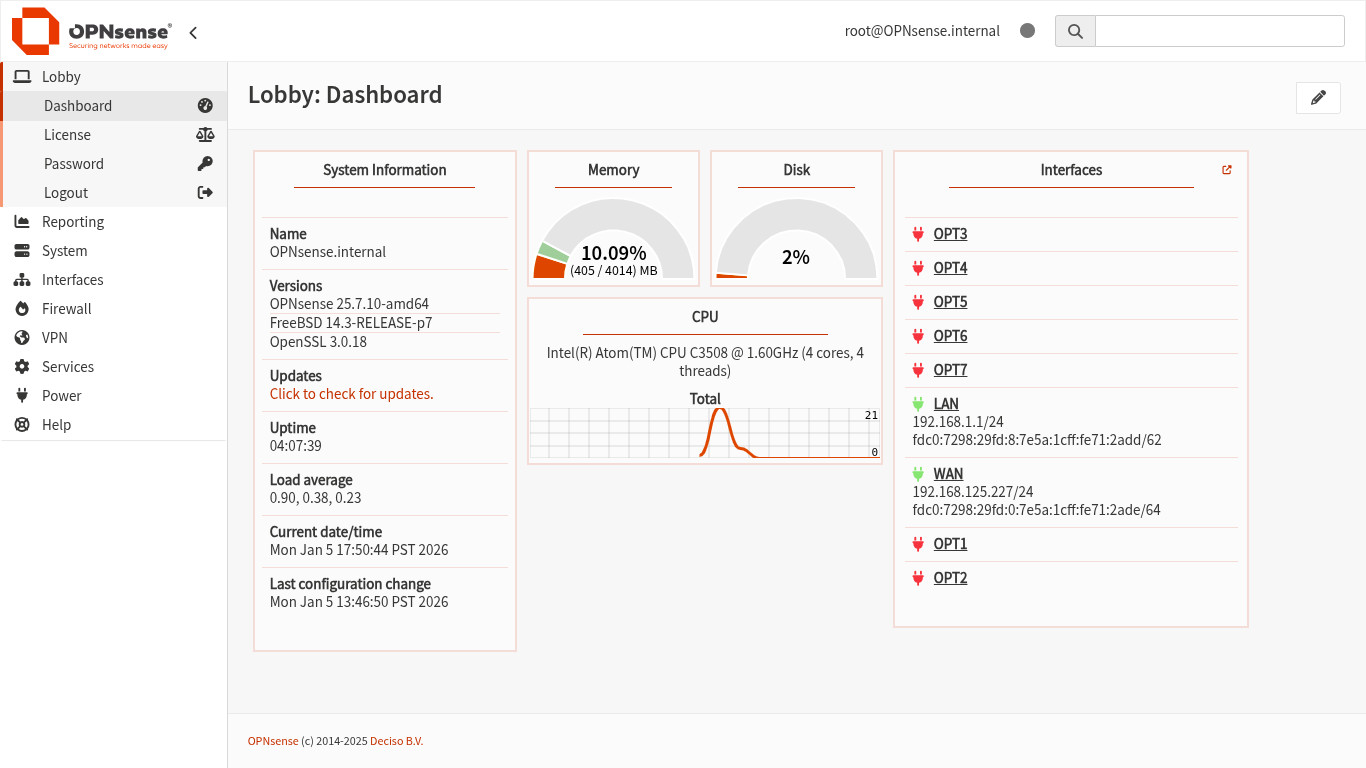Open the OPT5 interface link

950,302
